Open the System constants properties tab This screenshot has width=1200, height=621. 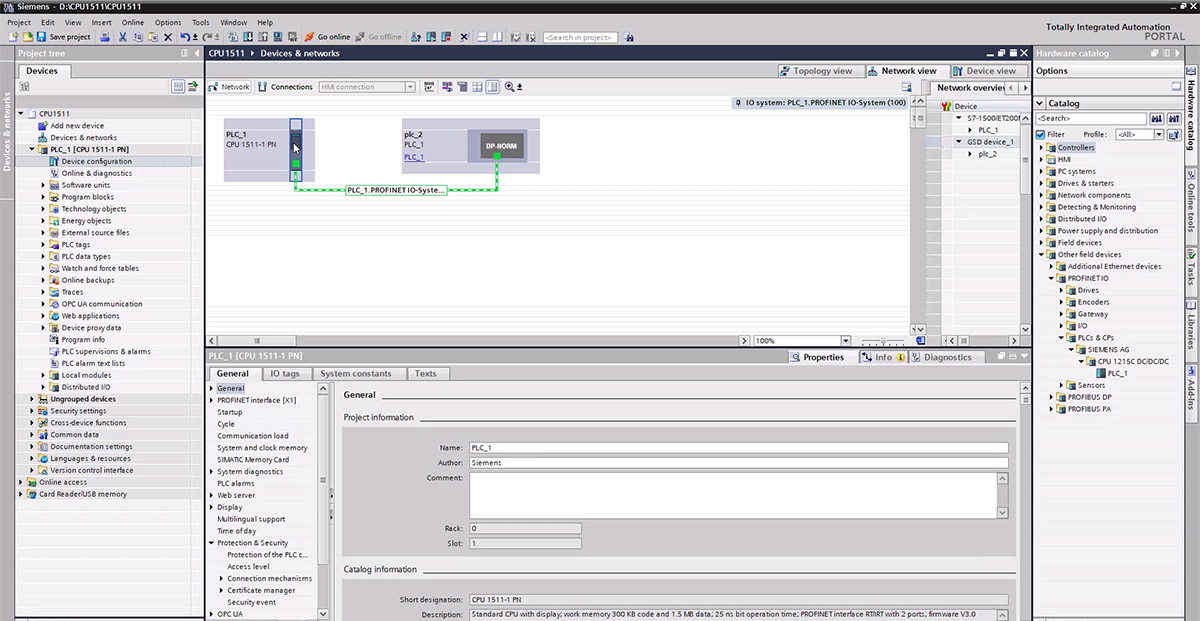(356, 373)
